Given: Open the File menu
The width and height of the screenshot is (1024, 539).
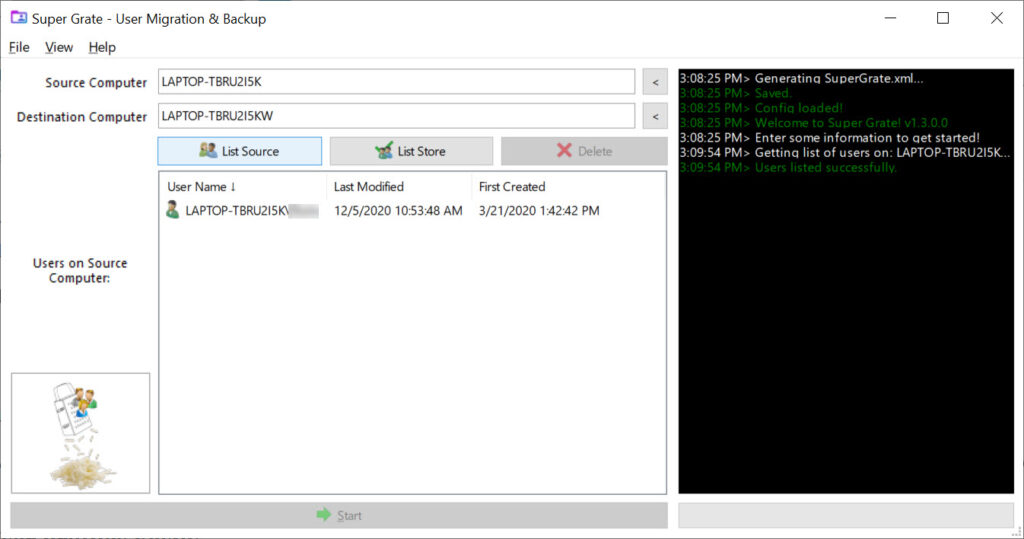Looking at the screenshot, I should coord(19,47).
